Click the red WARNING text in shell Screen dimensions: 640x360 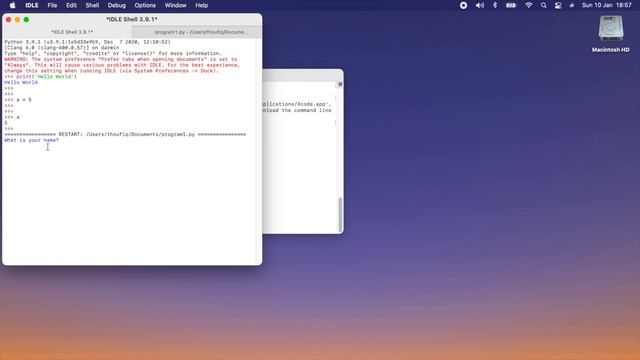pos(122,65)
